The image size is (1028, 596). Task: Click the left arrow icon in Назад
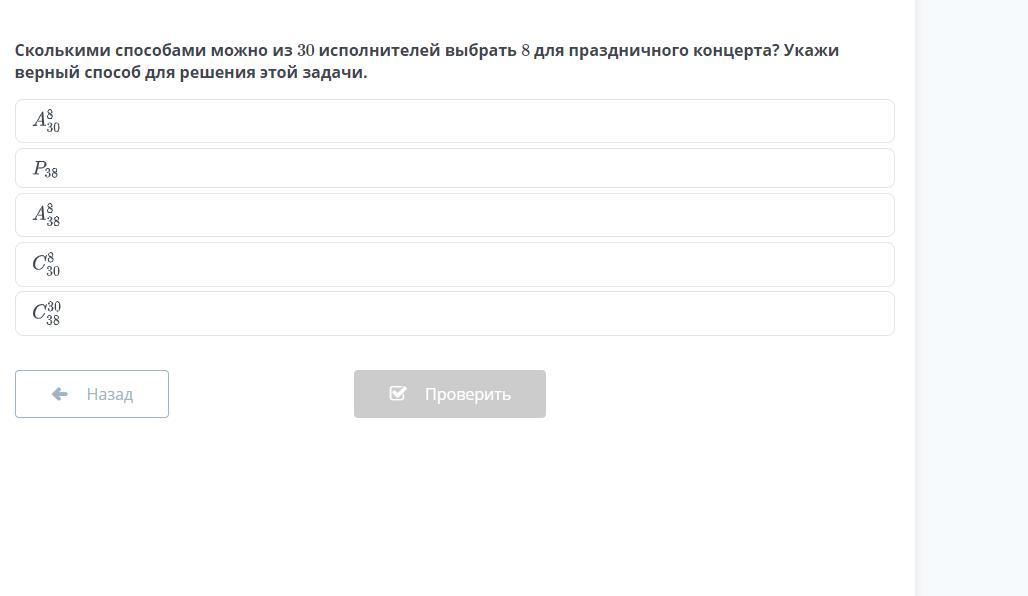pos(60,394)
